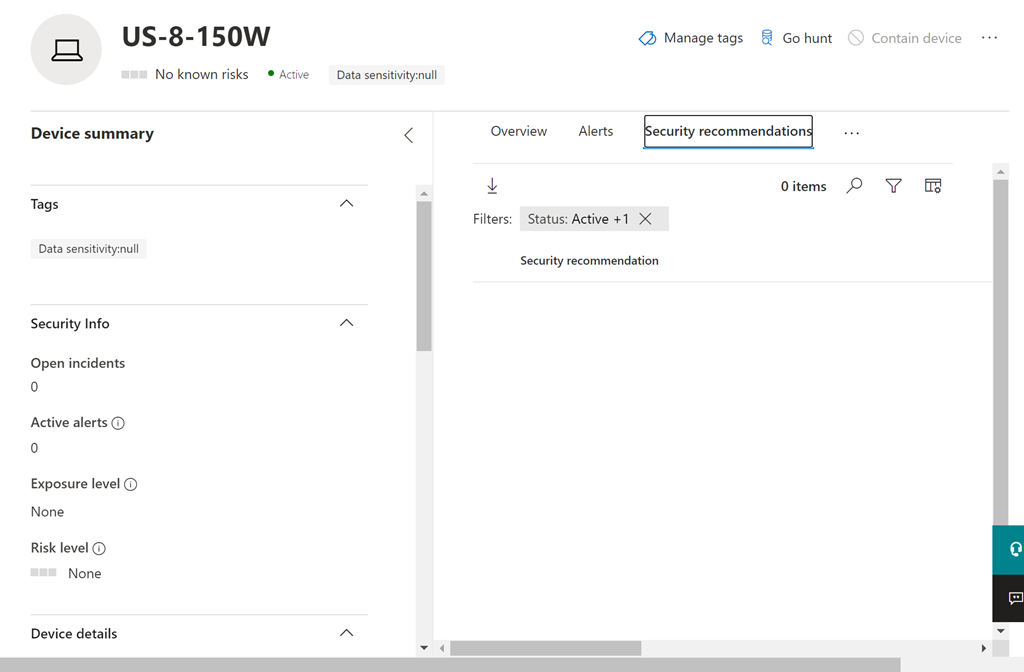Collapse the Tags section
The image size is (1024, 672).
[346, 204]
